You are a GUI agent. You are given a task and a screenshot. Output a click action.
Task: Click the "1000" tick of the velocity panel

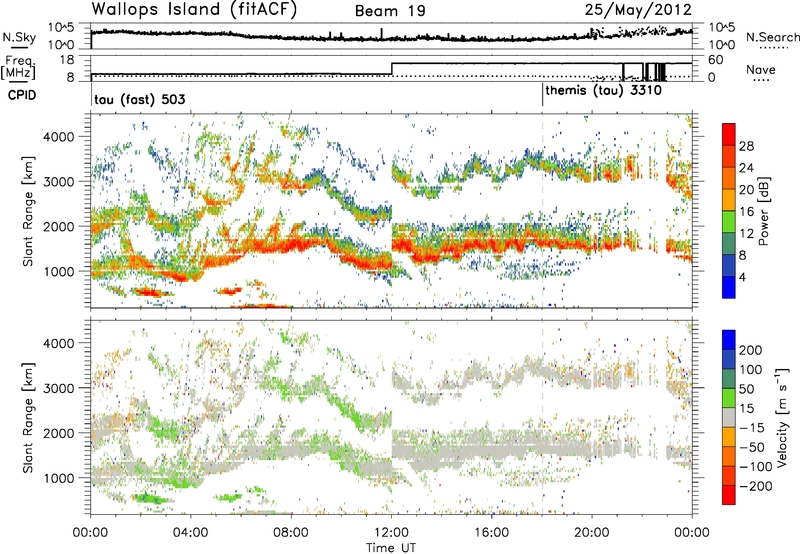point(58,478)
